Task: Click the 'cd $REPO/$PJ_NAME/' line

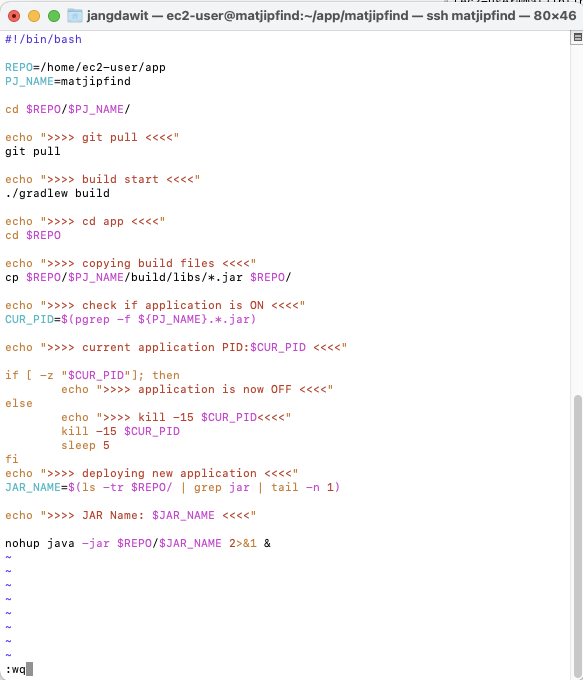Action: pos(68,109)
